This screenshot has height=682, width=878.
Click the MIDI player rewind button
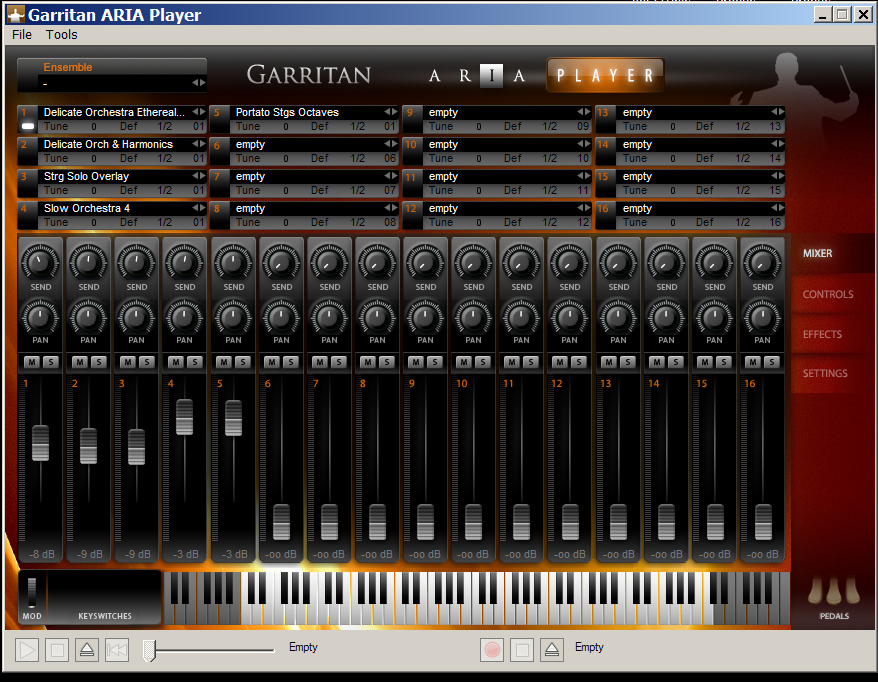click(117, 650)
